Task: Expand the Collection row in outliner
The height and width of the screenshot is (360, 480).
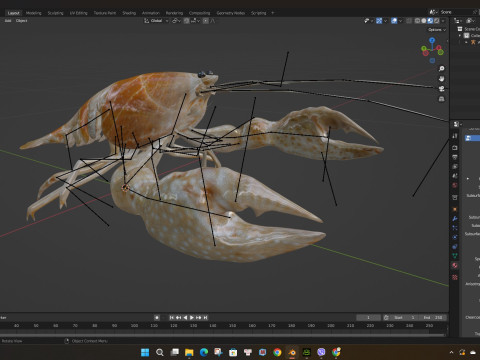Action: [x=460, y=35]
